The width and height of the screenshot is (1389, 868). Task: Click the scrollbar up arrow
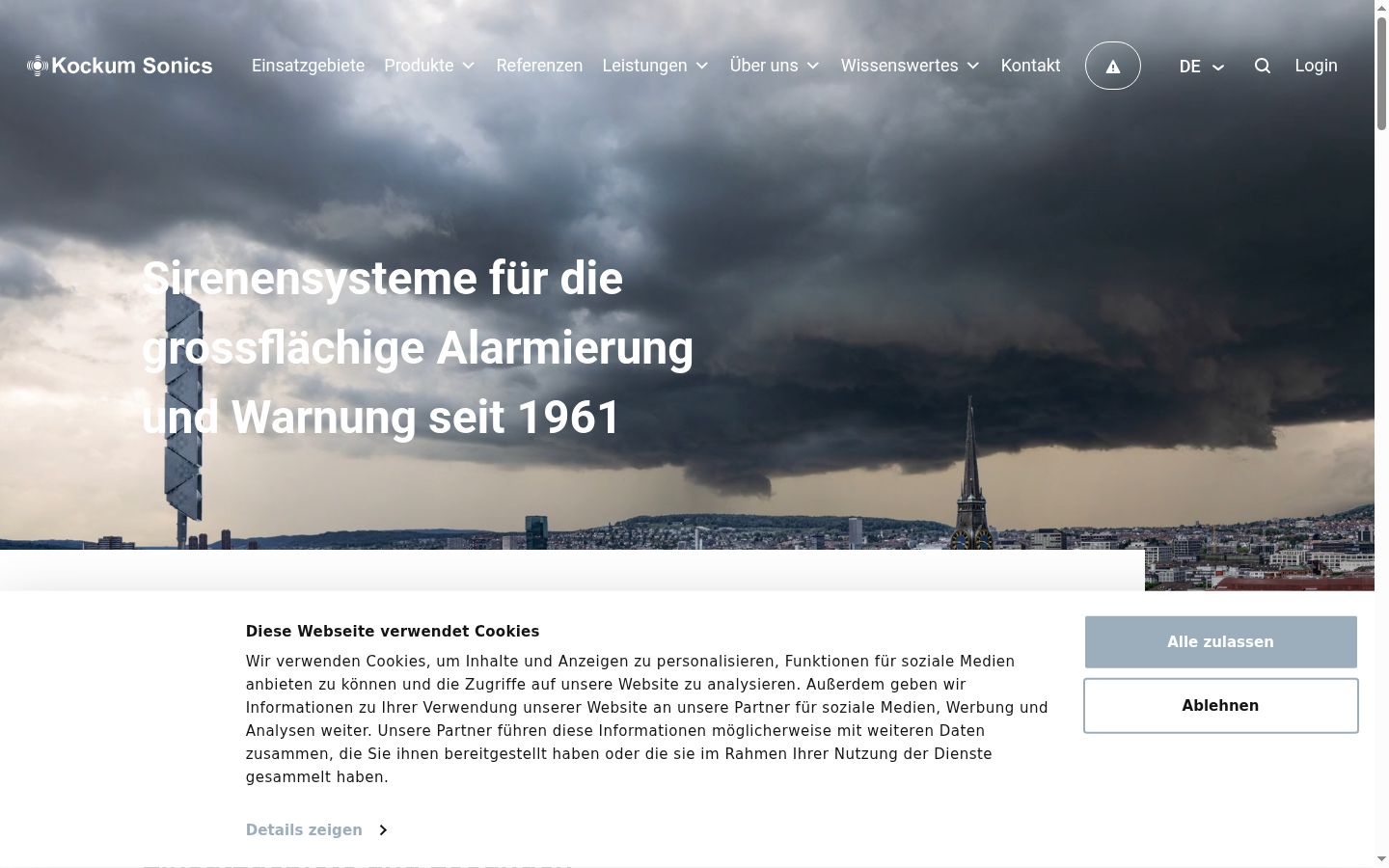[1381, 8]
